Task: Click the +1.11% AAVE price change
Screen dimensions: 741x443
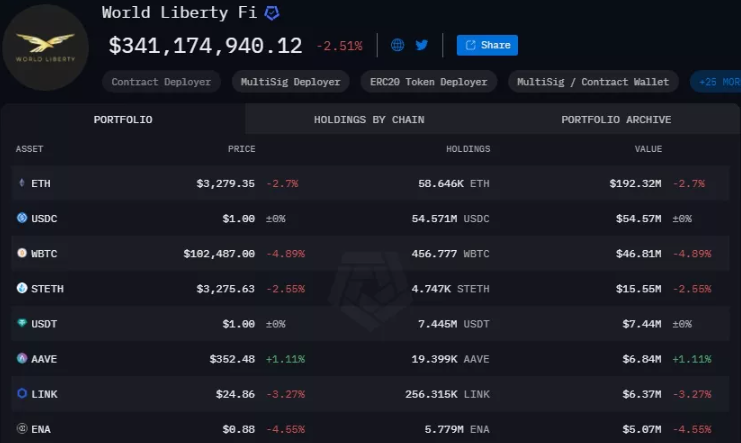Action: (285, 359)
